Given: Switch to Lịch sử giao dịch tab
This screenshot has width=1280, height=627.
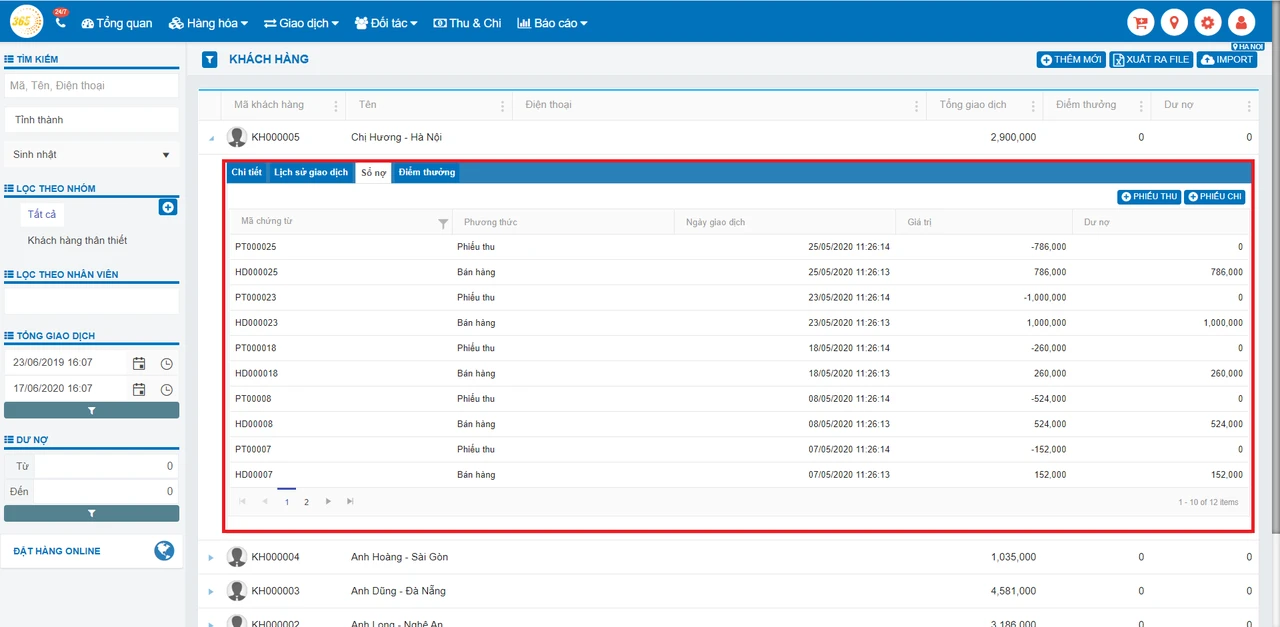Looking at the screenshot, I should click(311, 172).
